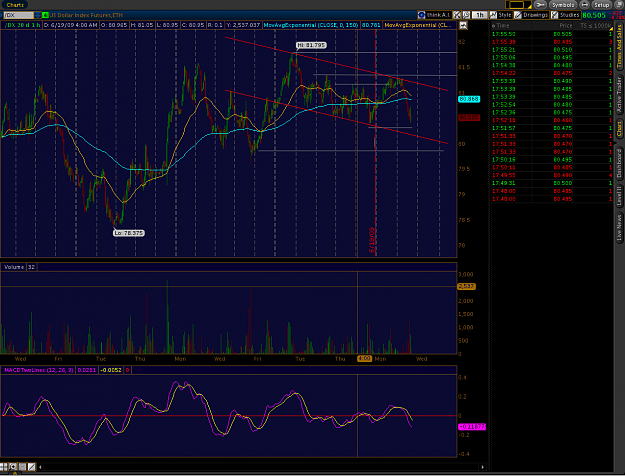Click the 4:00 time axis marker
This screenshot has height=476, width=625.
tap(364, 358)
